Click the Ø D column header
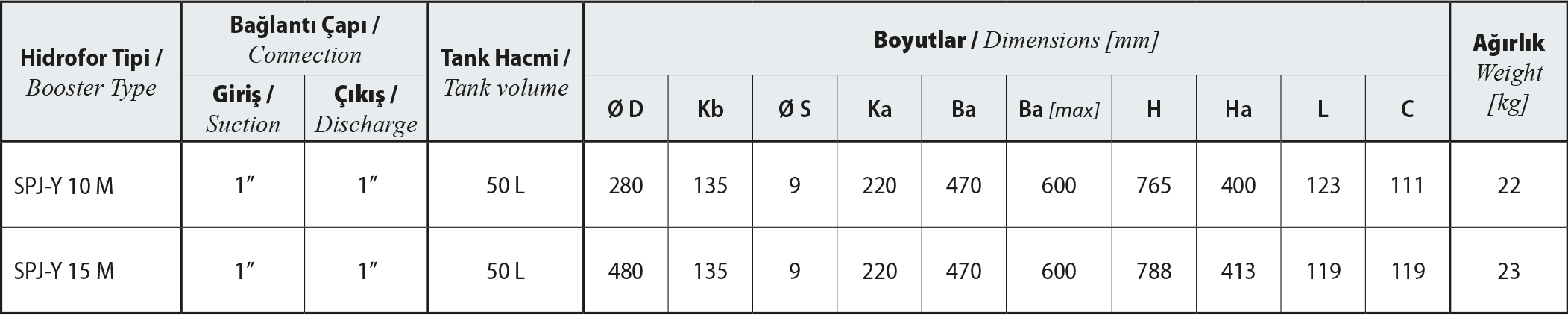 pyautogui.click(x=626, y=109)
